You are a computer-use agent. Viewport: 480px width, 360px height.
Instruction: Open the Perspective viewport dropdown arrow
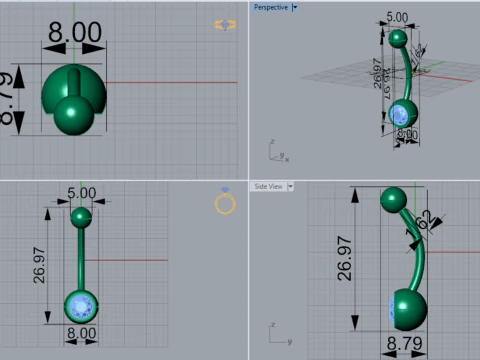click(295, 7)
